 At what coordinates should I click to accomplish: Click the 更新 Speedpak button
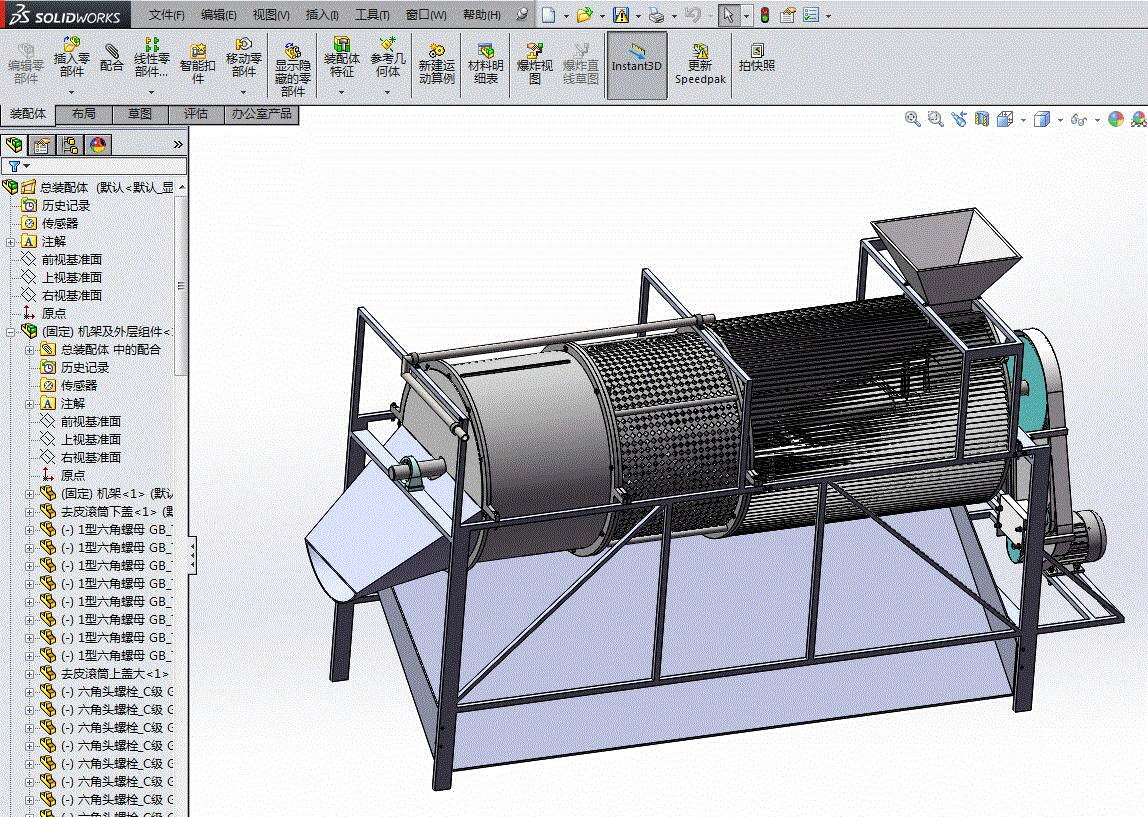[x=700, y=62]
